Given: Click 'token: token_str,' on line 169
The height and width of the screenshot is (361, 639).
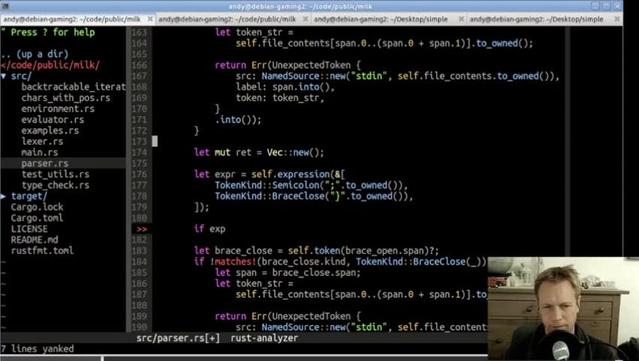Looking at the screenshot, I should pyautogui.click(x=280, y=98).
